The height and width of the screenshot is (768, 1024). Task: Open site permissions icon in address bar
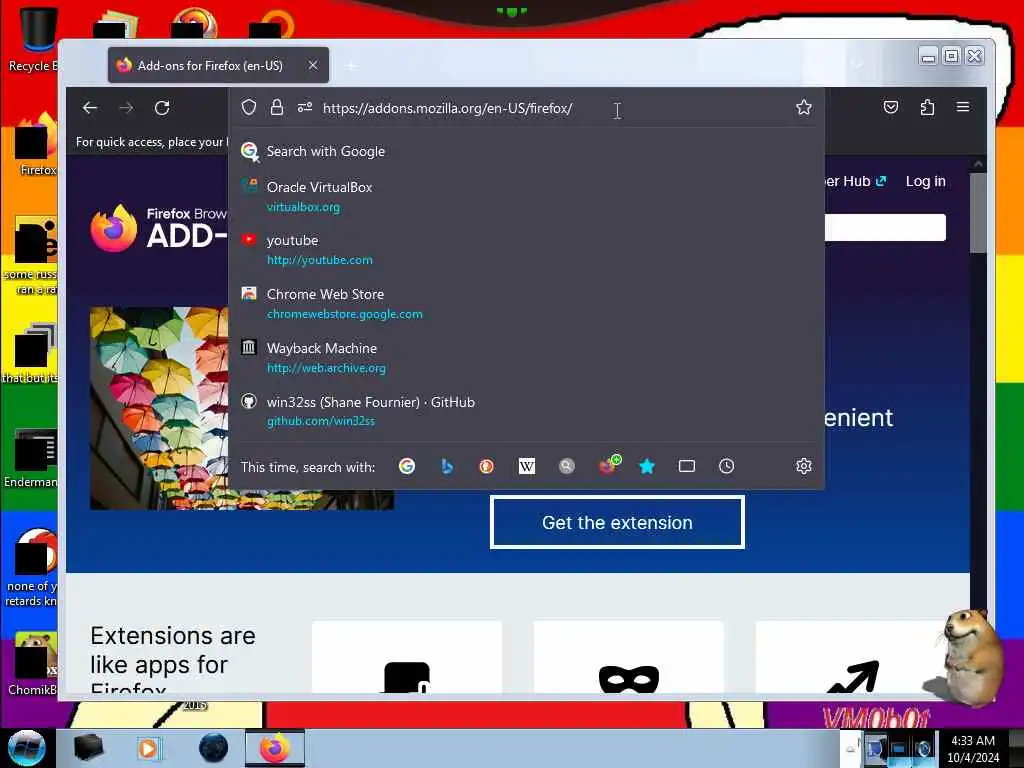tap(305, 107)
